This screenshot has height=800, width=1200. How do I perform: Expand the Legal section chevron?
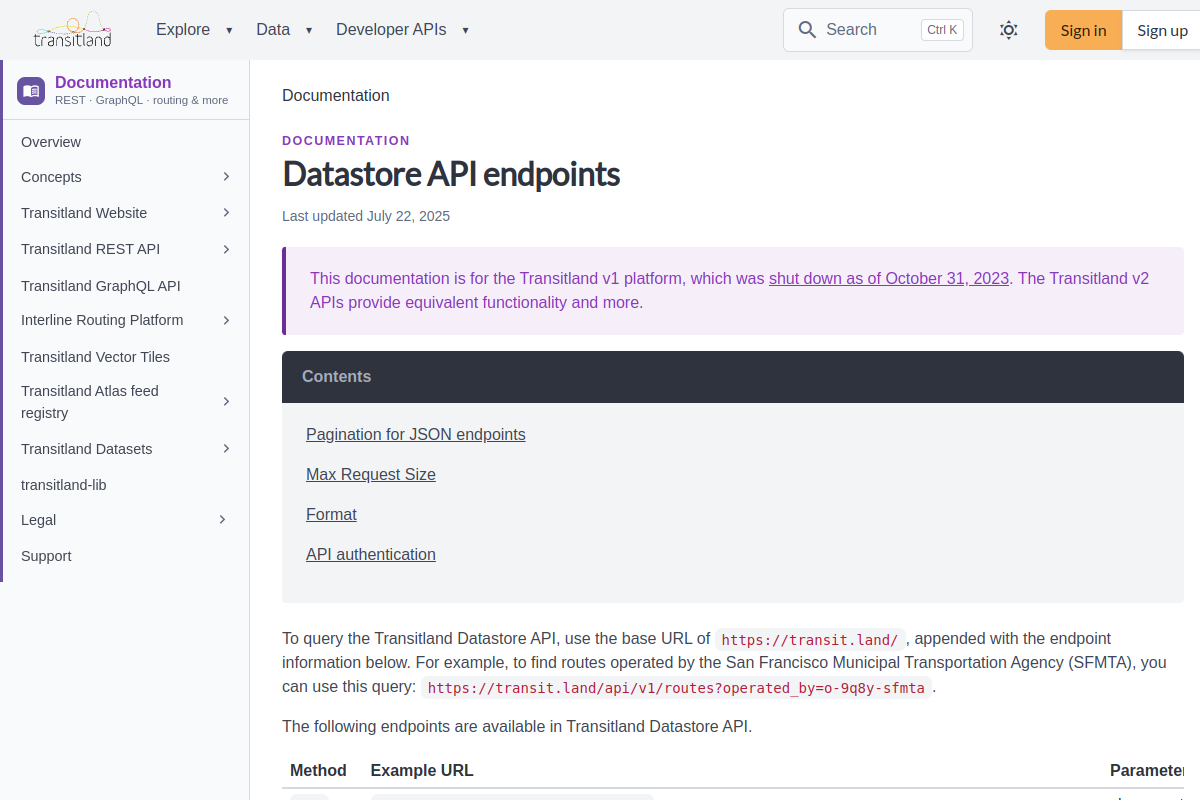tap(222, 520)
